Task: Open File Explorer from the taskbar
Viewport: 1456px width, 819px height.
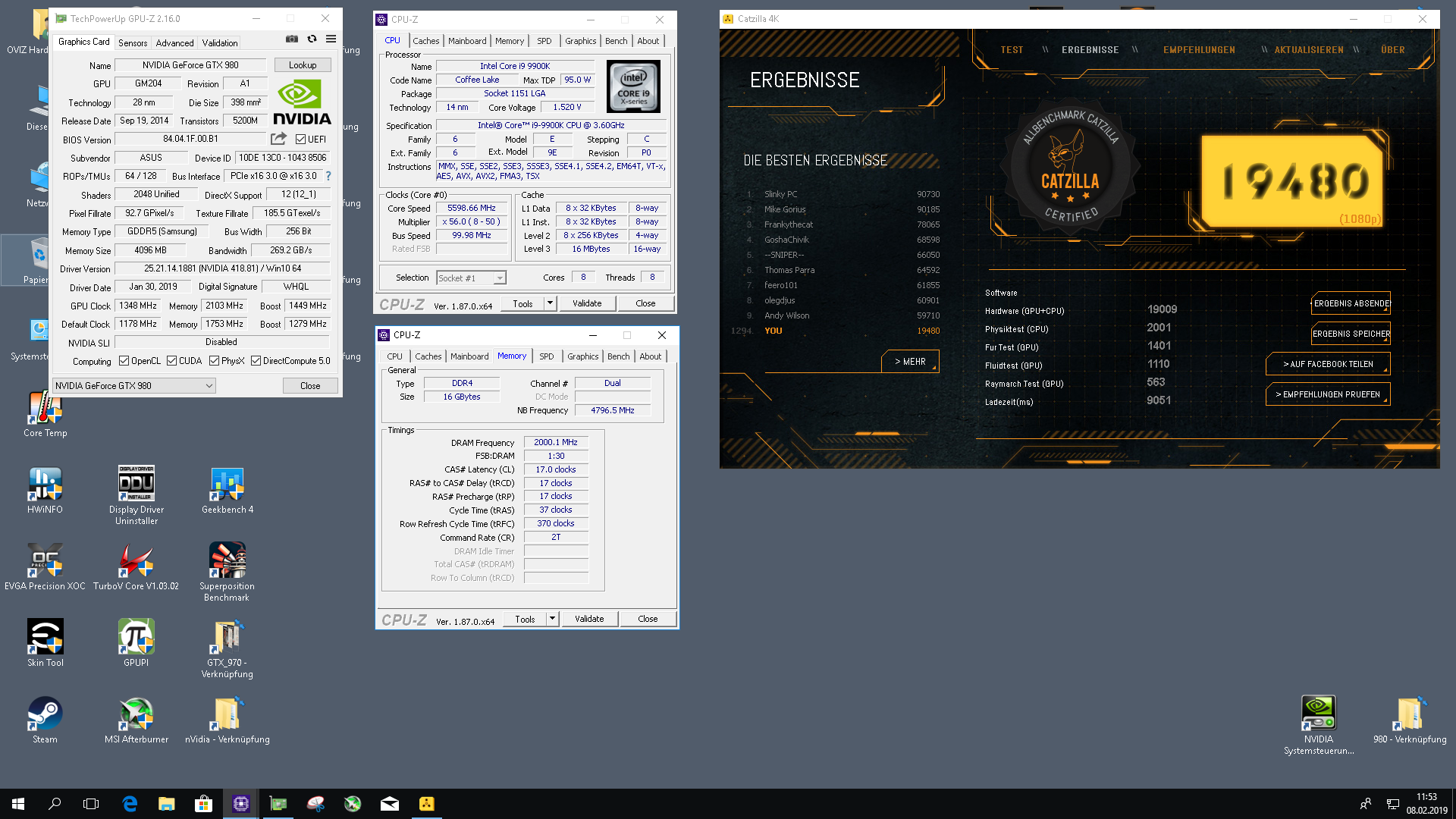Action: (167, 804)
